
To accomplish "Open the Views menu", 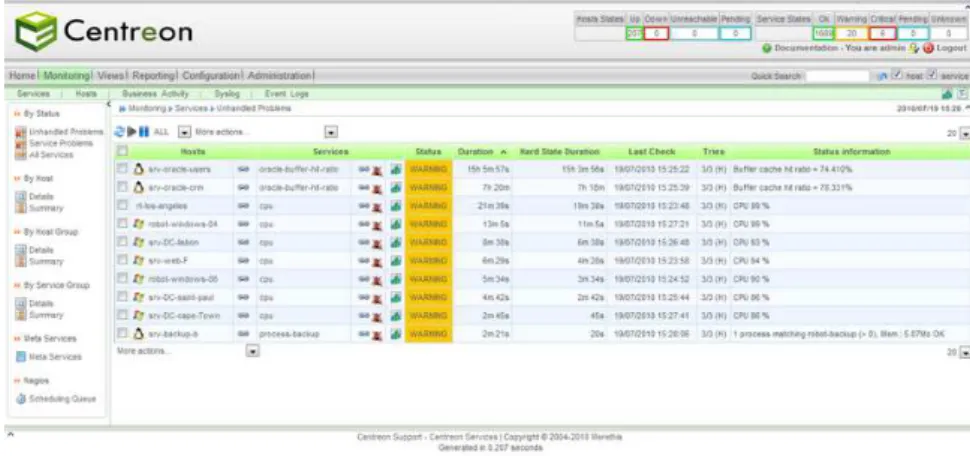I will [x=111, y=75].
